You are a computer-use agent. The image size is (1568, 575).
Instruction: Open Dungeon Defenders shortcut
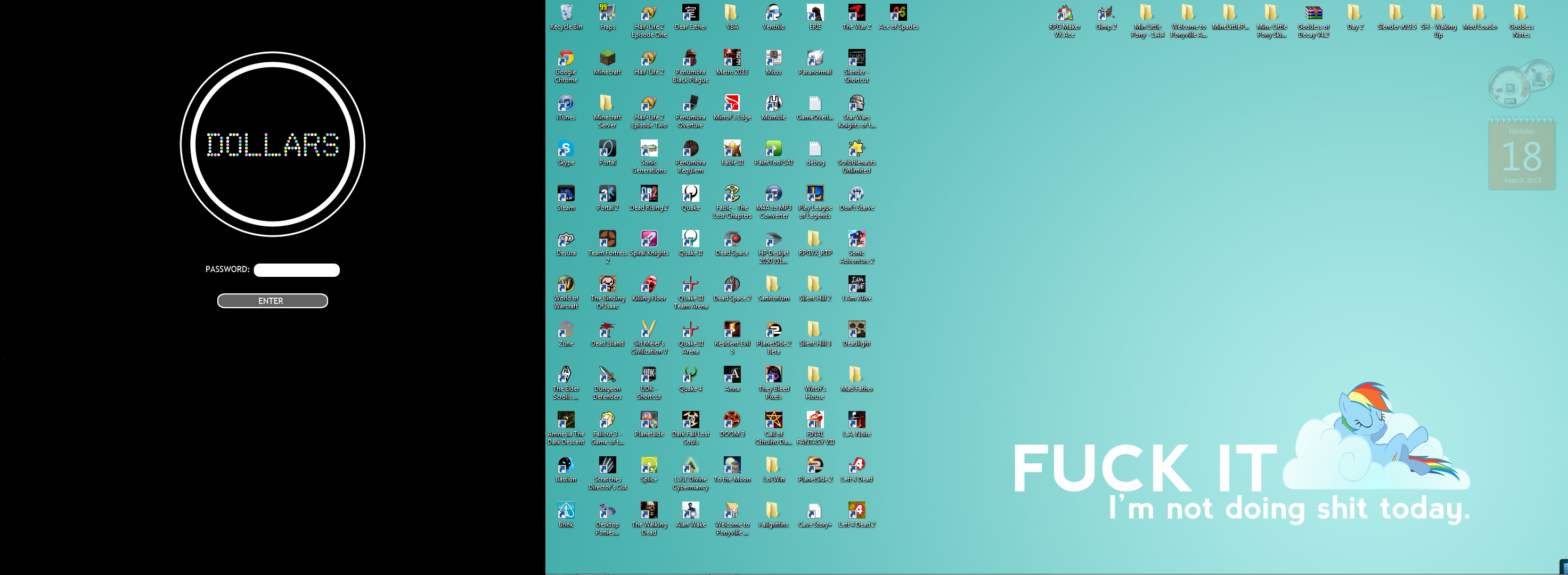tap(608, 382)
